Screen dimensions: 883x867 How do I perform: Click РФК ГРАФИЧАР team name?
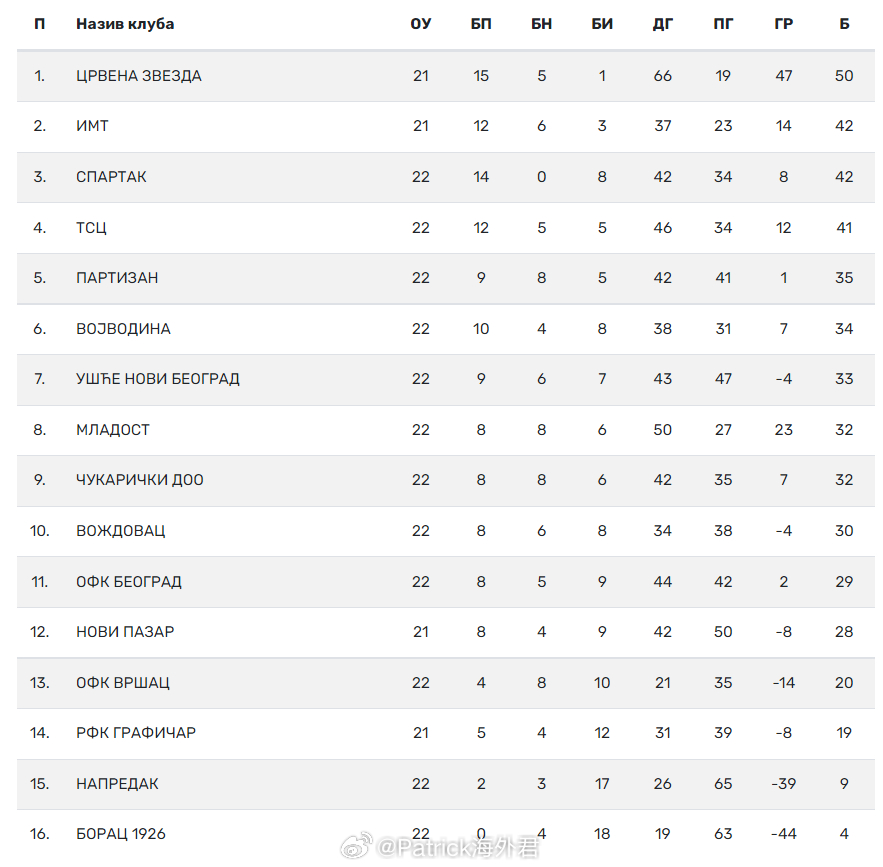[x=136, y=733]
